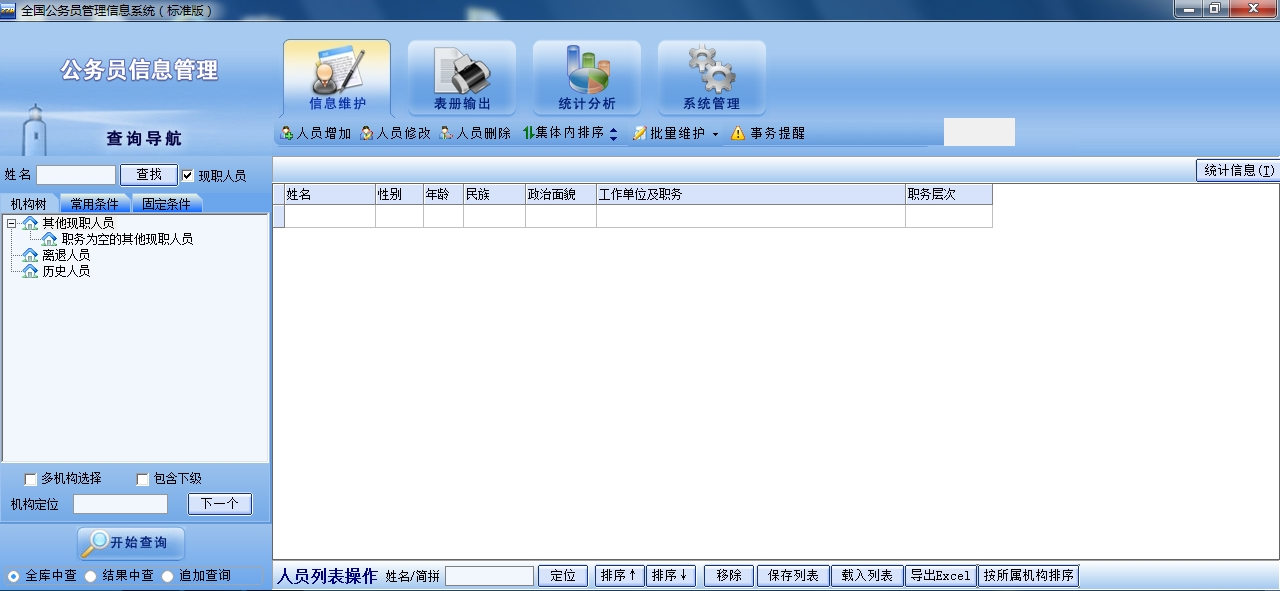Viewport: 1280px width, 591px height.
Task: Switch to the 固定条件 tab
Action: click(x=166, y=204)
